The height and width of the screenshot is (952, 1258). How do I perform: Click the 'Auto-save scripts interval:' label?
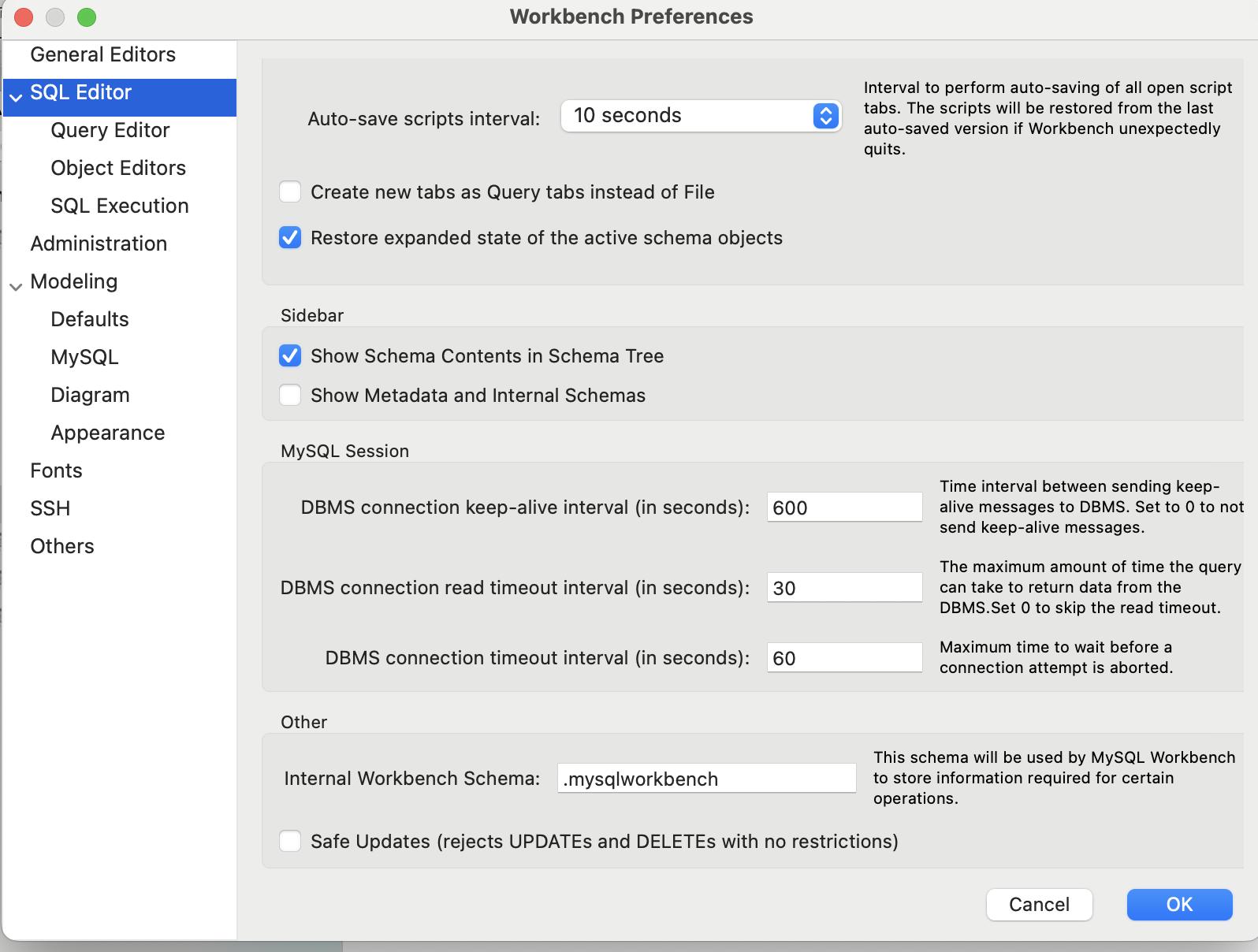pyautogui.click(x=424, y=118)
